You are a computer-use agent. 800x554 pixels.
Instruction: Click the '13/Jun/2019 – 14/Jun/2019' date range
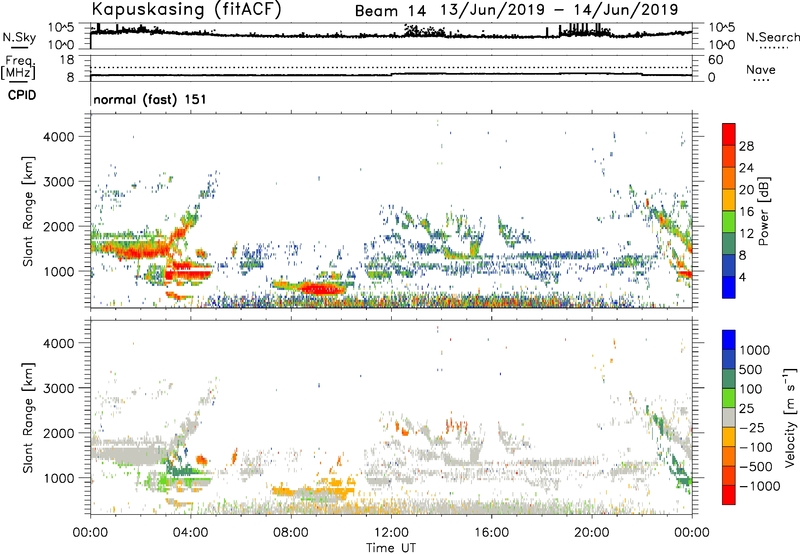point(559,10)
